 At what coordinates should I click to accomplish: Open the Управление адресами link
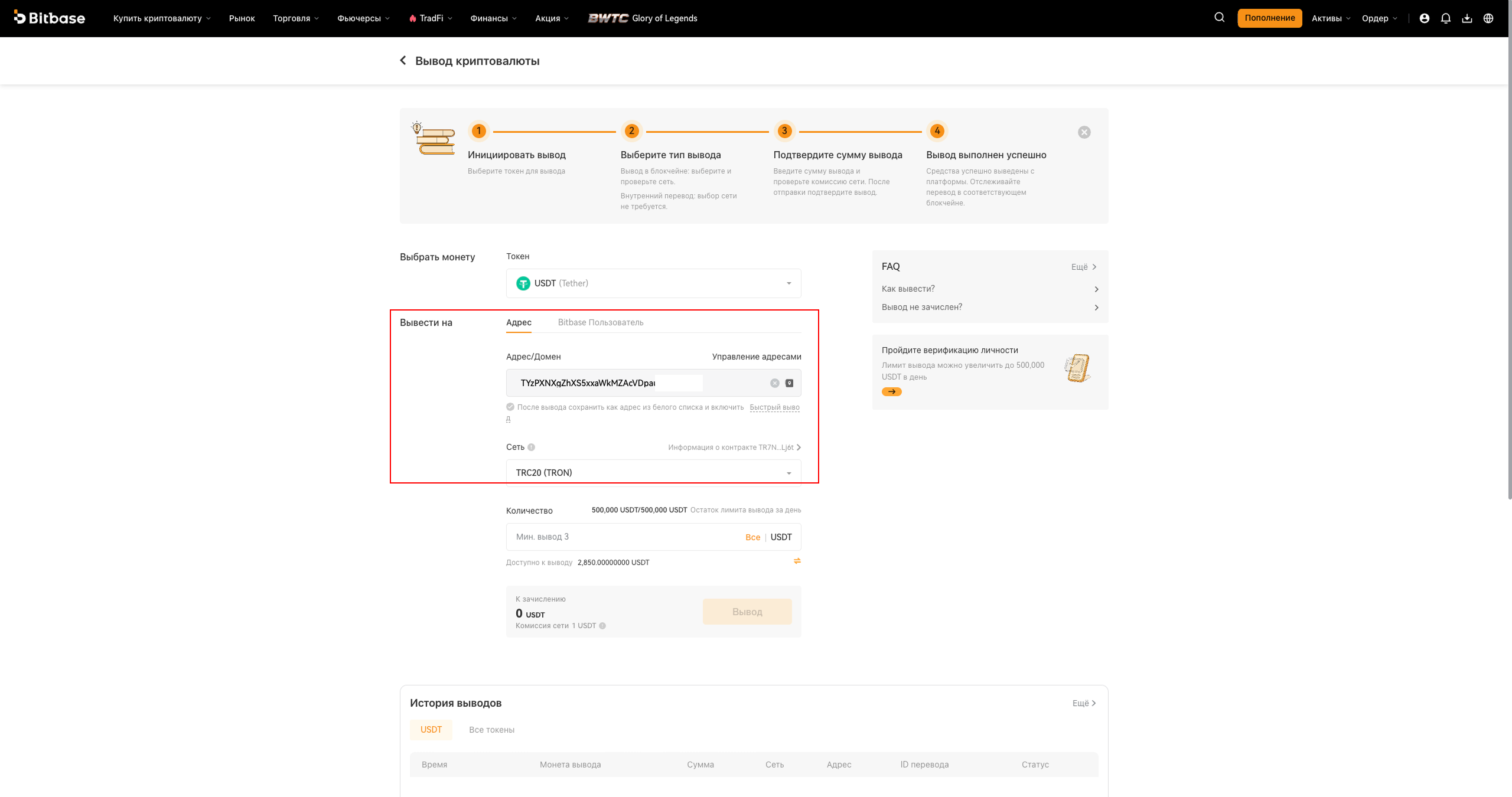pos(757,357)
